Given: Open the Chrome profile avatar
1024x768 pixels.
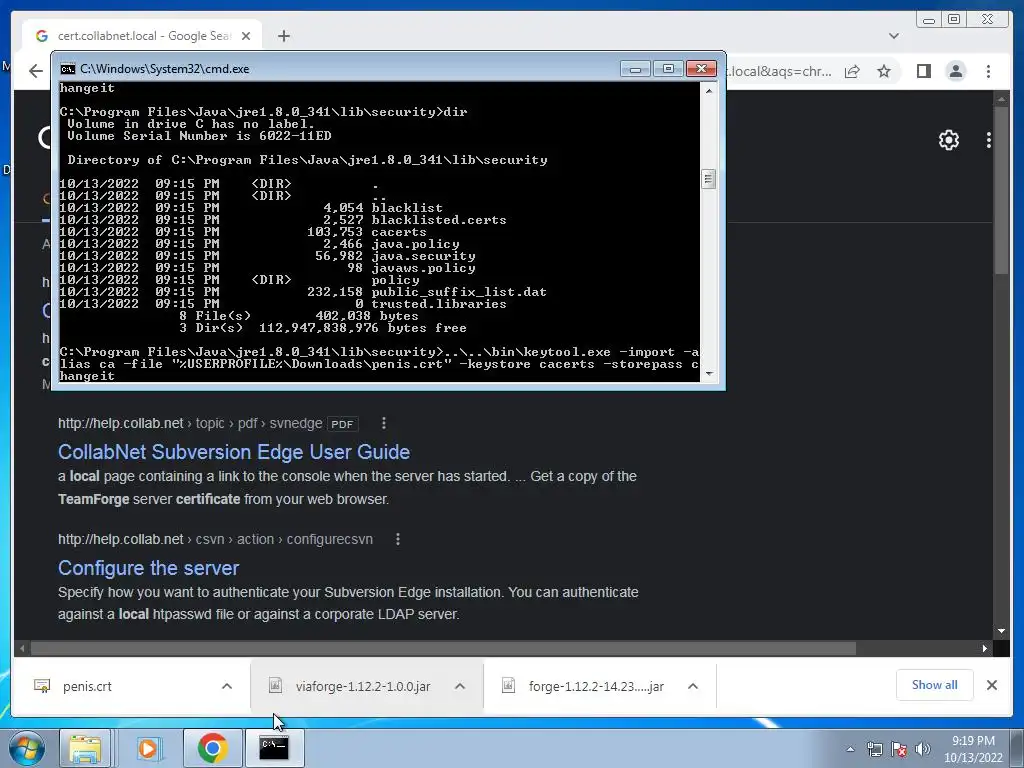Looking at the screenshot, I should pyautogui.click(x=955, y=71).
